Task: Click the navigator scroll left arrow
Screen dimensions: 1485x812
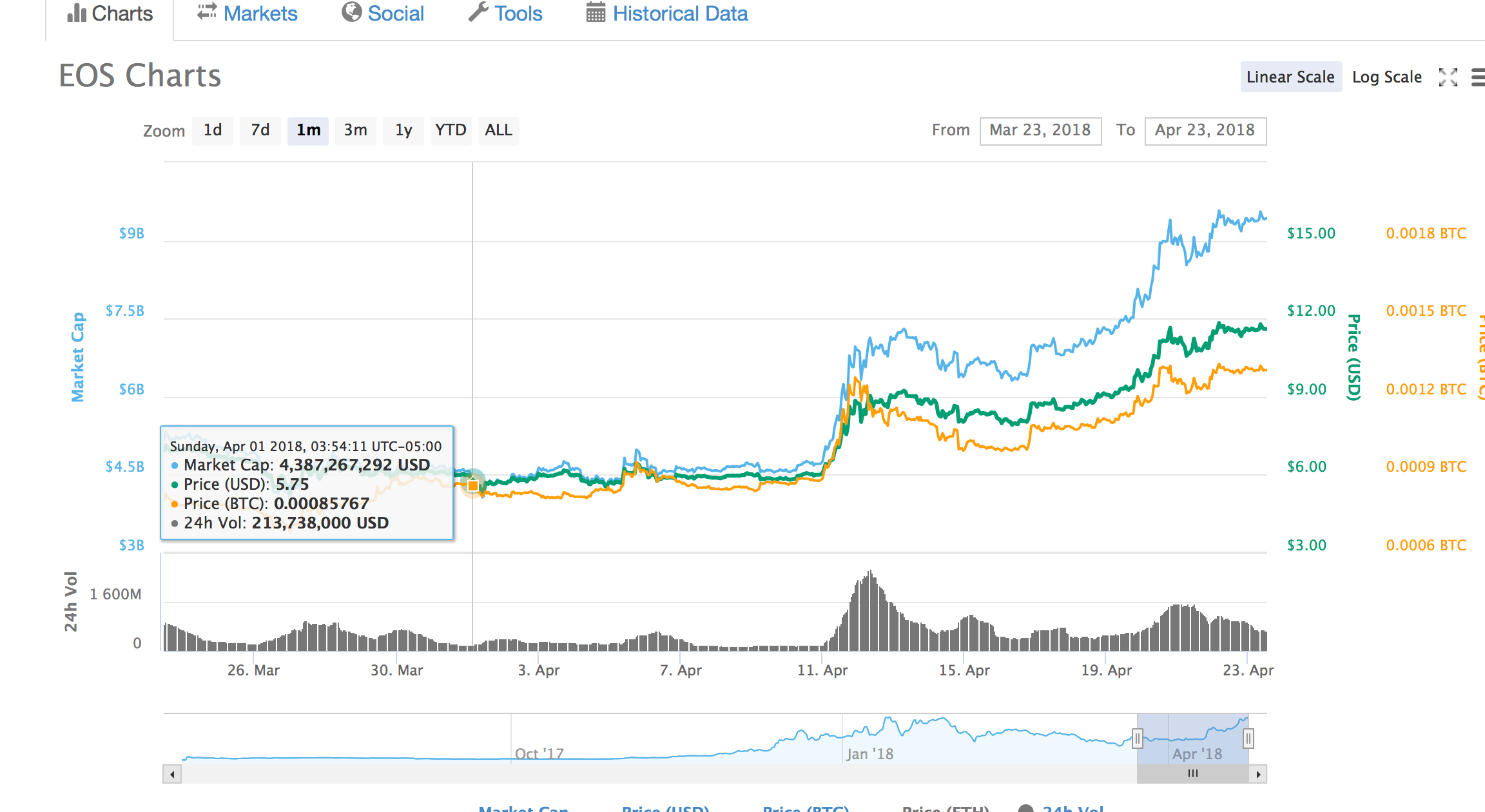Action: (x=172, y=774)
